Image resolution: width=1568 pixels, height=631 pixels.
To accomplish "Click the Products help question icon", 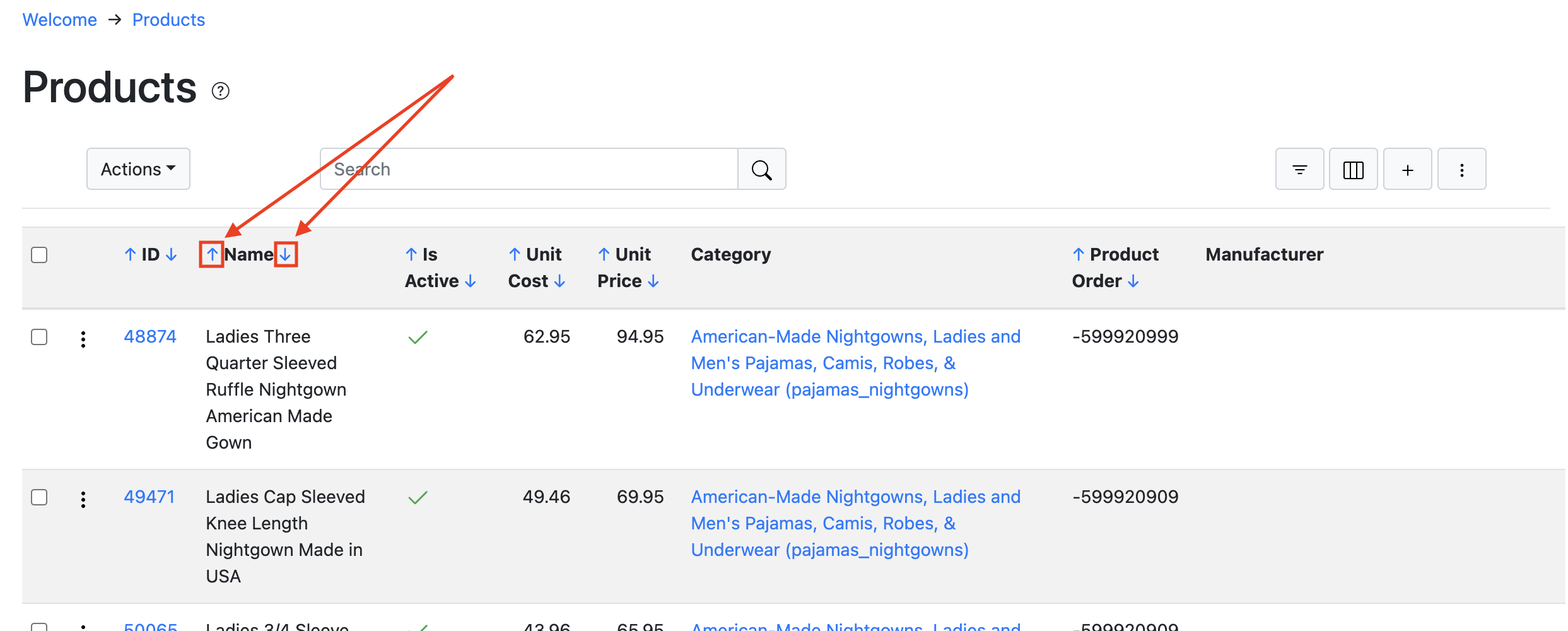I will point(220,91).
